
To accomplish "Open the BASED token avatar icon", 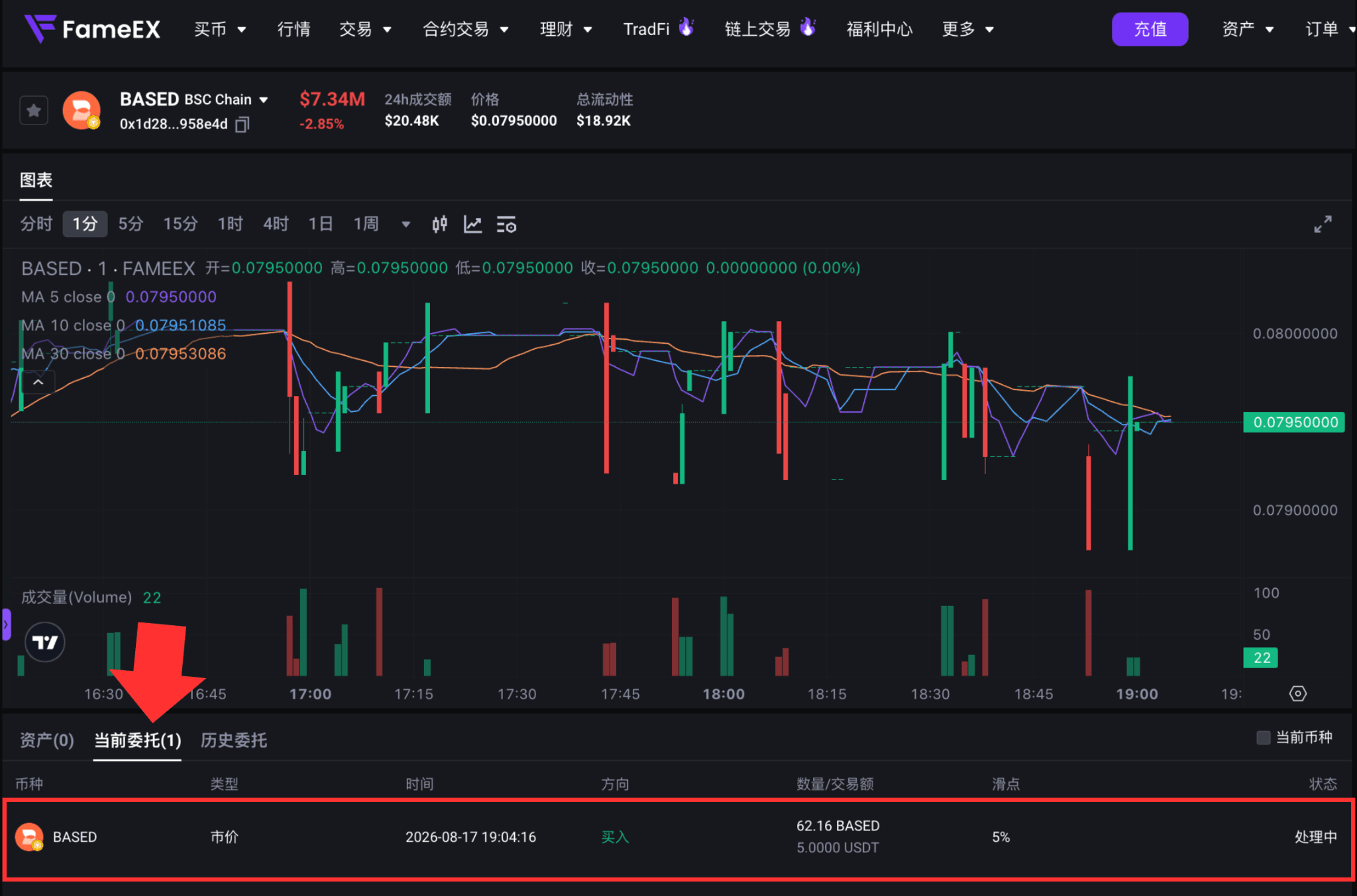I will coord(81,111).
